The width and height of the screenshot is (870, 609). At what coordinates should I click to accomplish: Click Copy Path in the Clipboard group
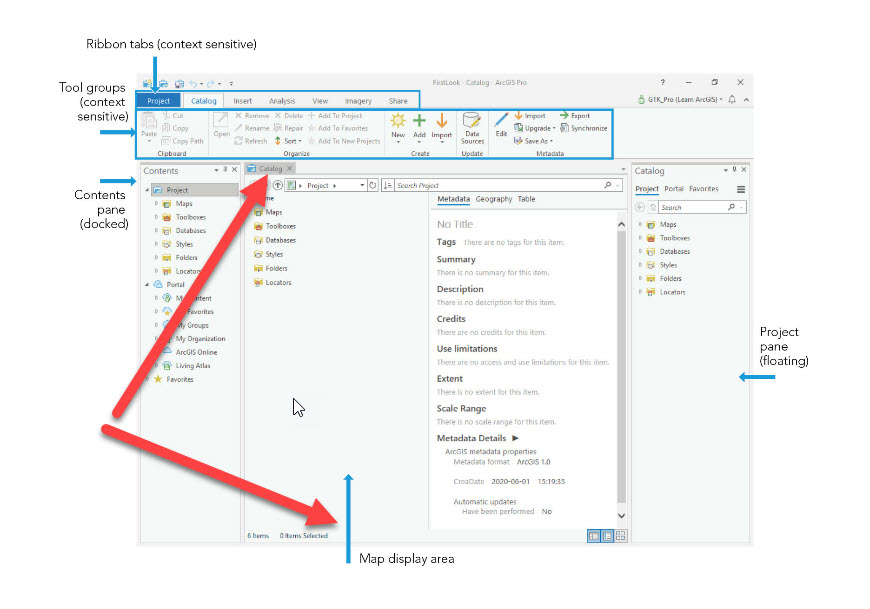point(183,141)
